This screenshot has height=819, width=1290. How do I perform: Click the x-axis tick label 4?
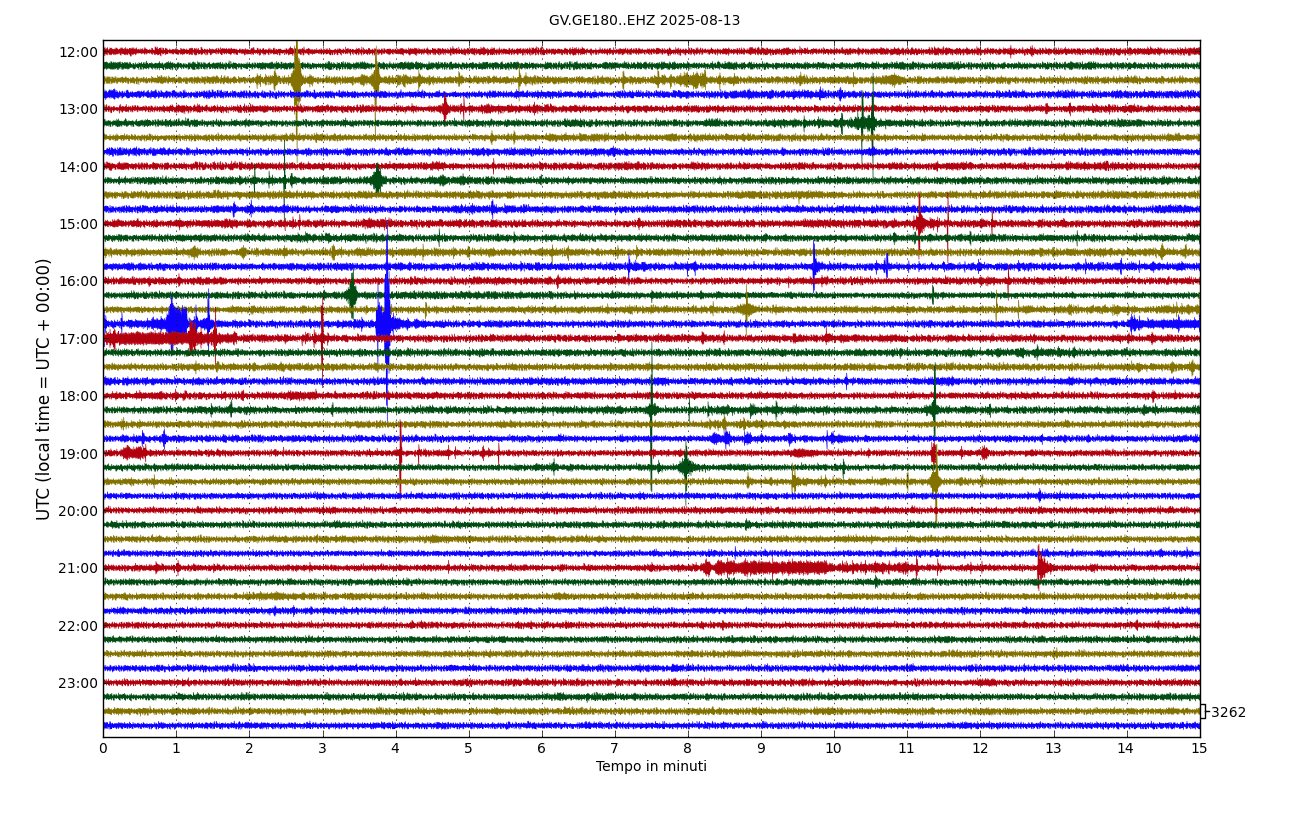tap(395, 748)
